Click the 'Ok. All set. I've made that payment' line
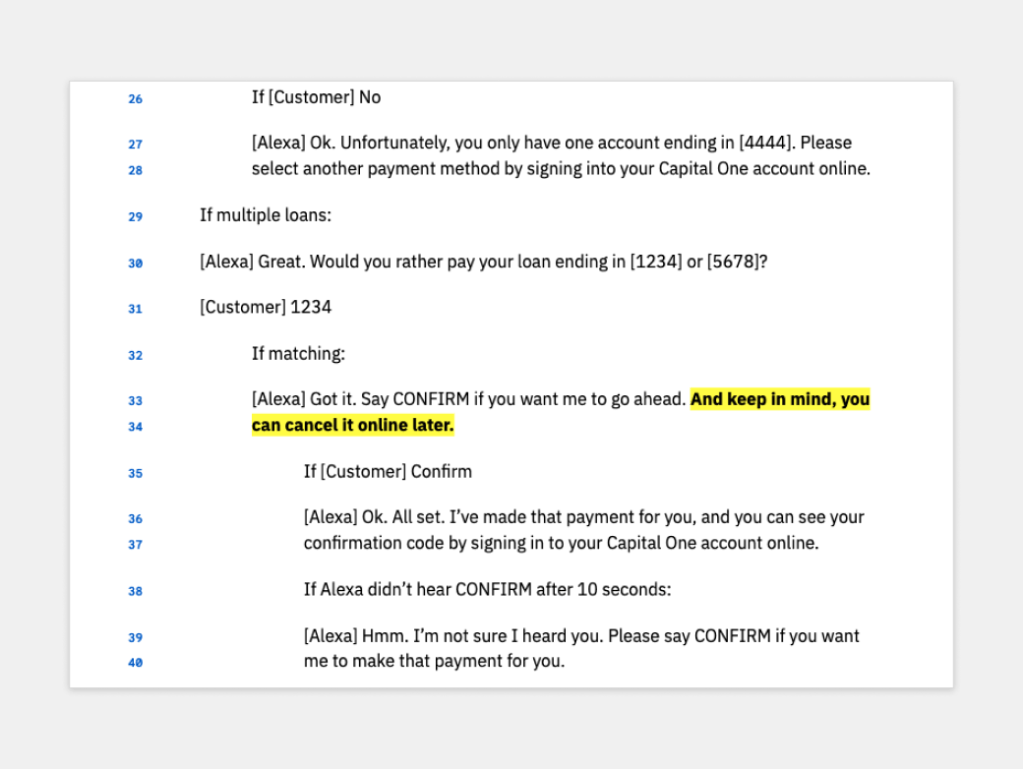This screenshot has height=769, width=1023. pos(583,518)
